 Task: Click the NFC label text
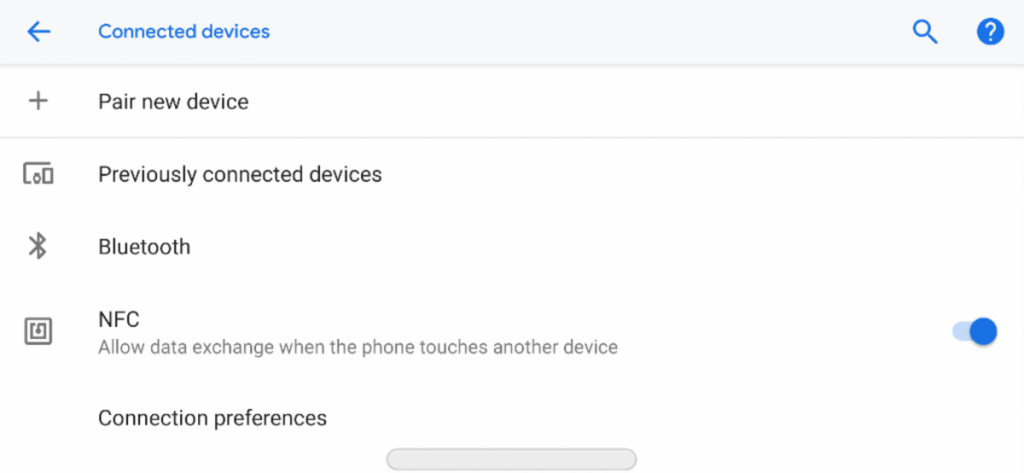click(x=119, y=320)
